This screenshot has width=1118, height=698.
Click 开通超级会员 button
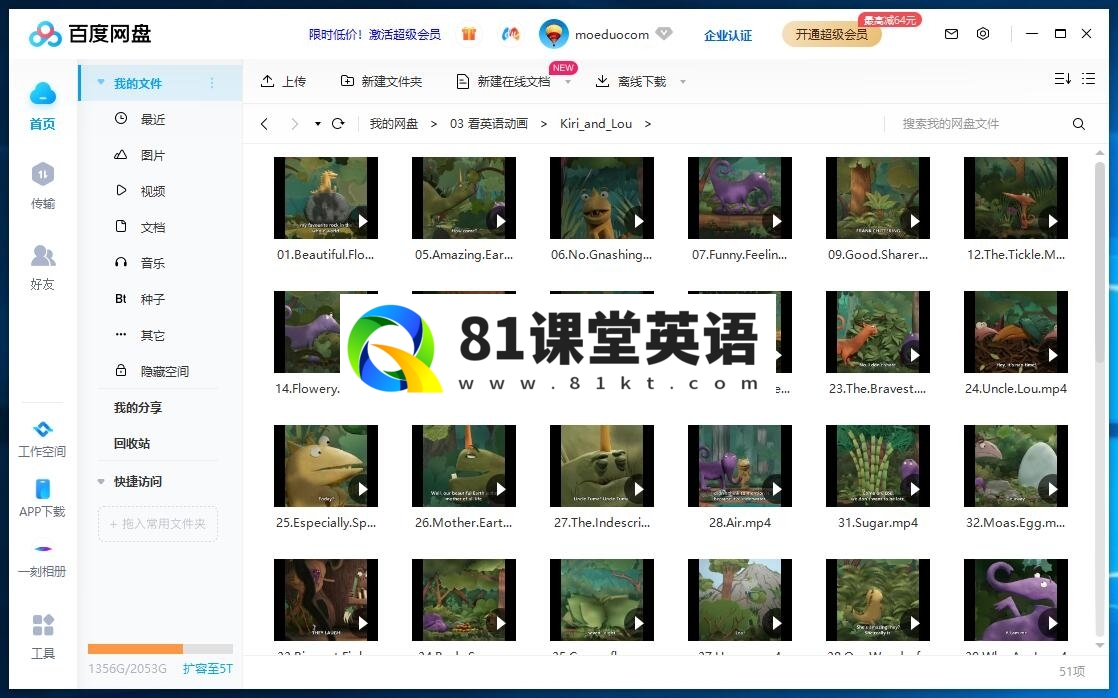(831, 34)
